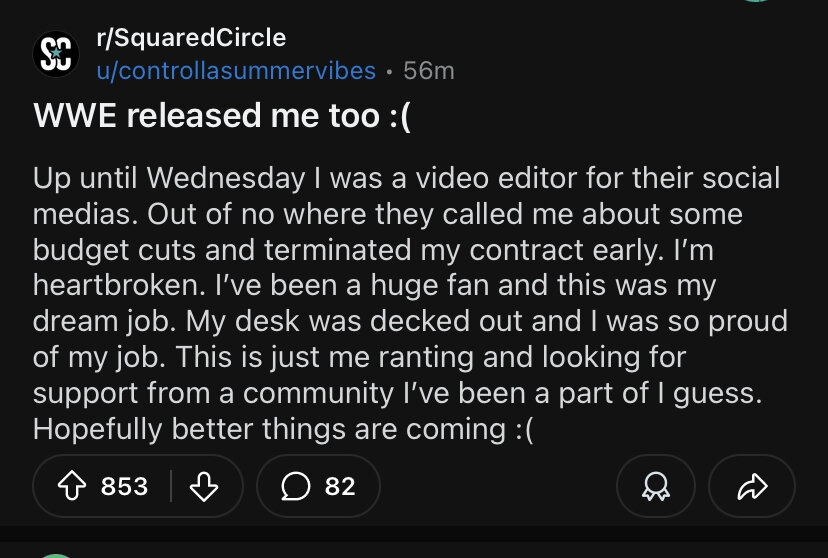This screenshot has width=828, height=558.
Task: Visit u/controllasummervibes profile
Action: click(236, 71)
